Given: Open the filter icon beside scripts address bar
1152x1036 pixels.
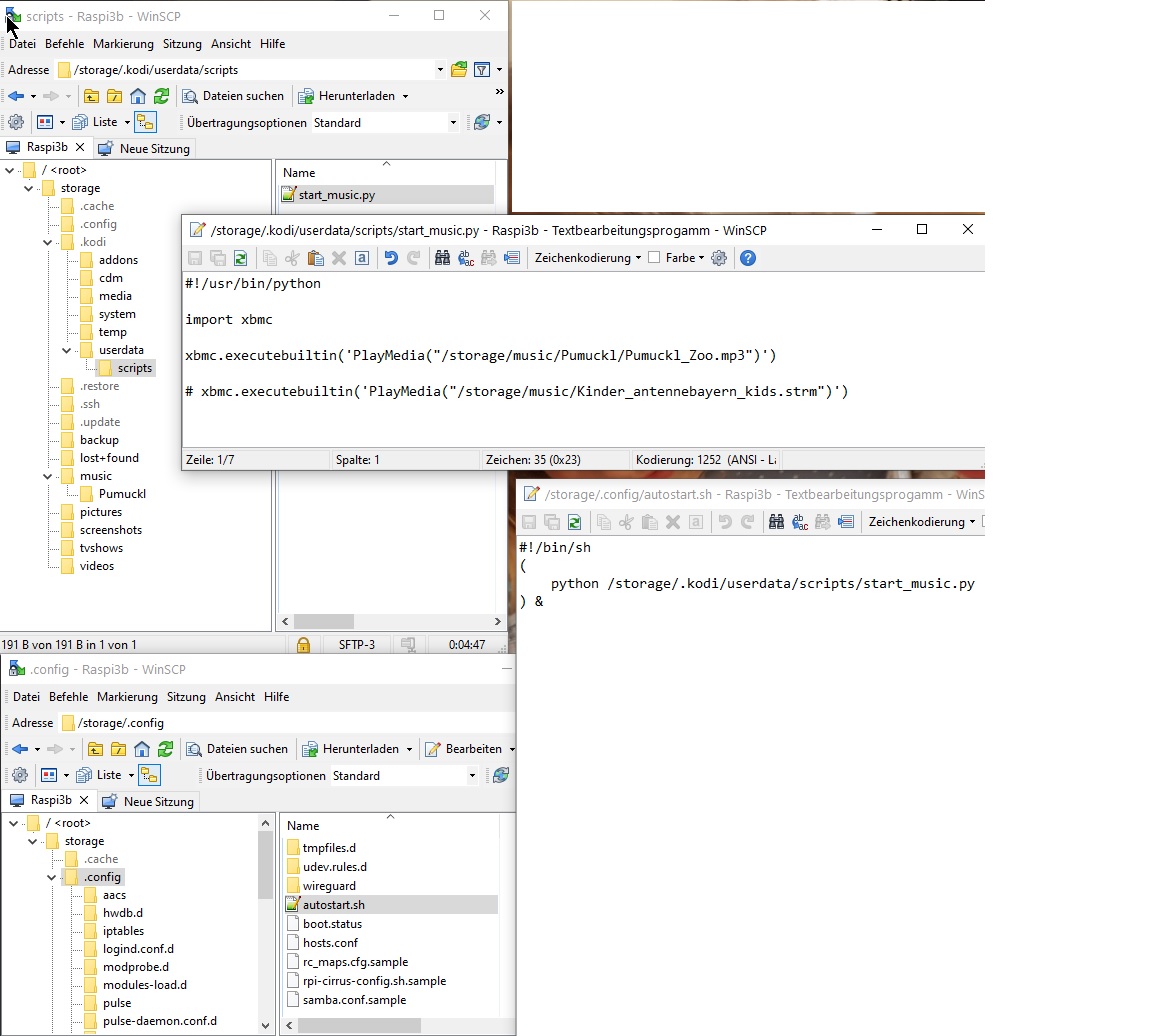Looking at the screenshot, I should (x=482, y=70).
